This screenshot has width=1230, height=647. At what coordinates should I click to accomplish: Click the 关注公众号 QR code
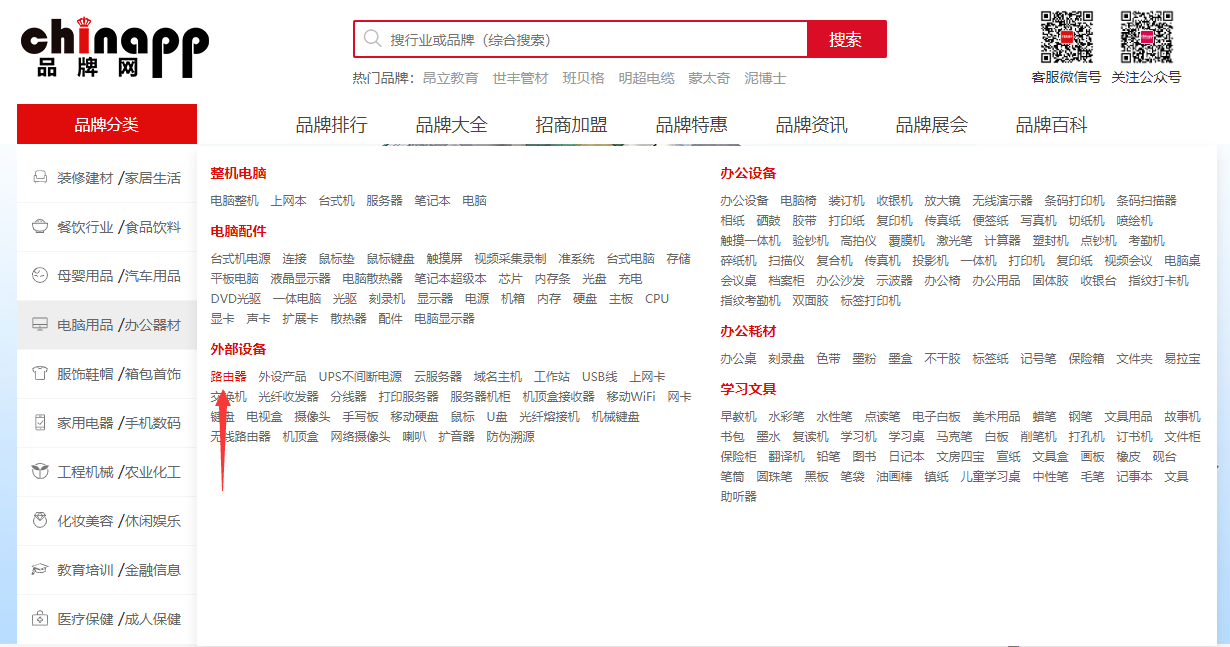click(1145, 37)
